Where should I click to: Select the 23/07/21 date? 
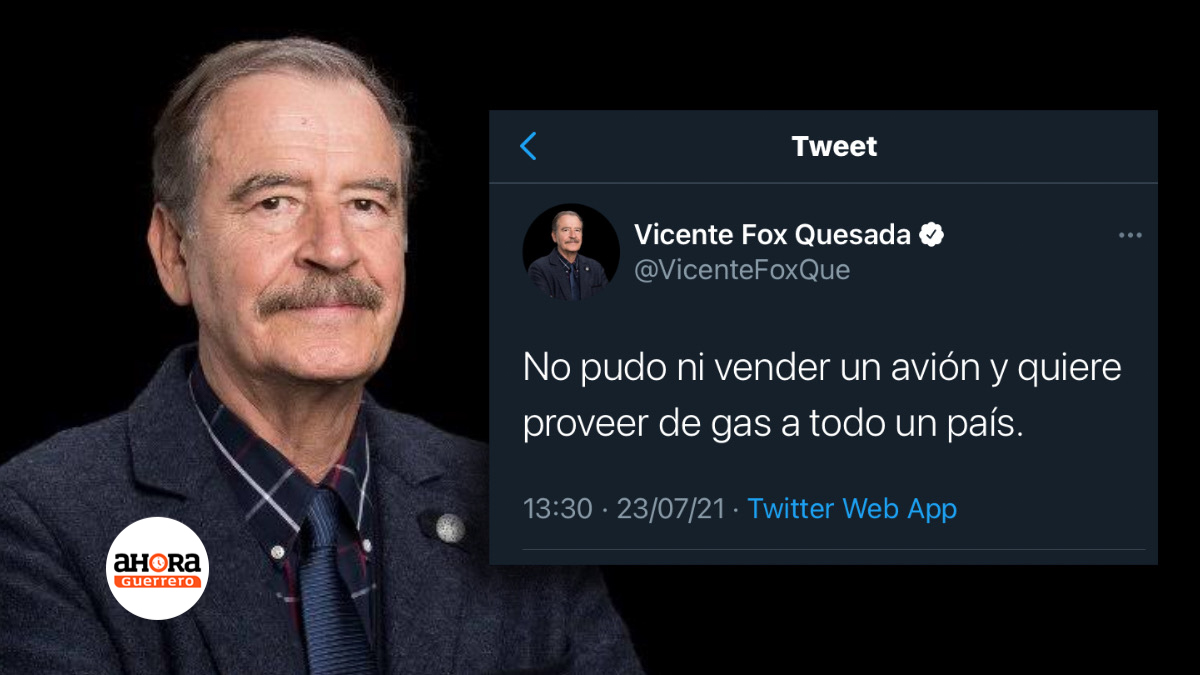click(671, 509)
